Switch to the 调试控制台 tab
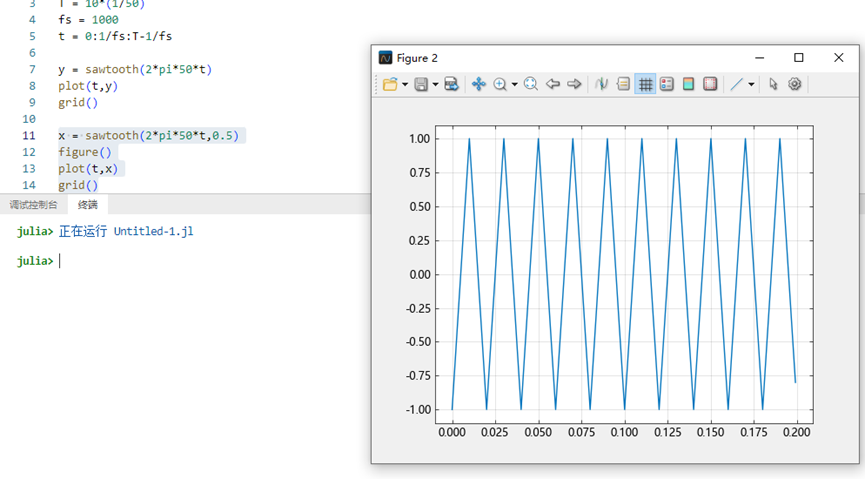865x479 pixels. tap(33, 205)
